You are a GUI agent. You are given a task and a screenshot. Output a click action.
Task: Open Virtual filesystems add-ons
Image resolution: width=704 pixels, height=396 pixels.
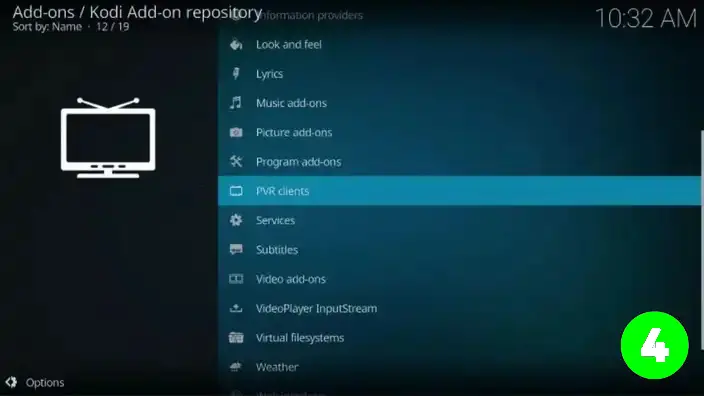click(459, 338)
